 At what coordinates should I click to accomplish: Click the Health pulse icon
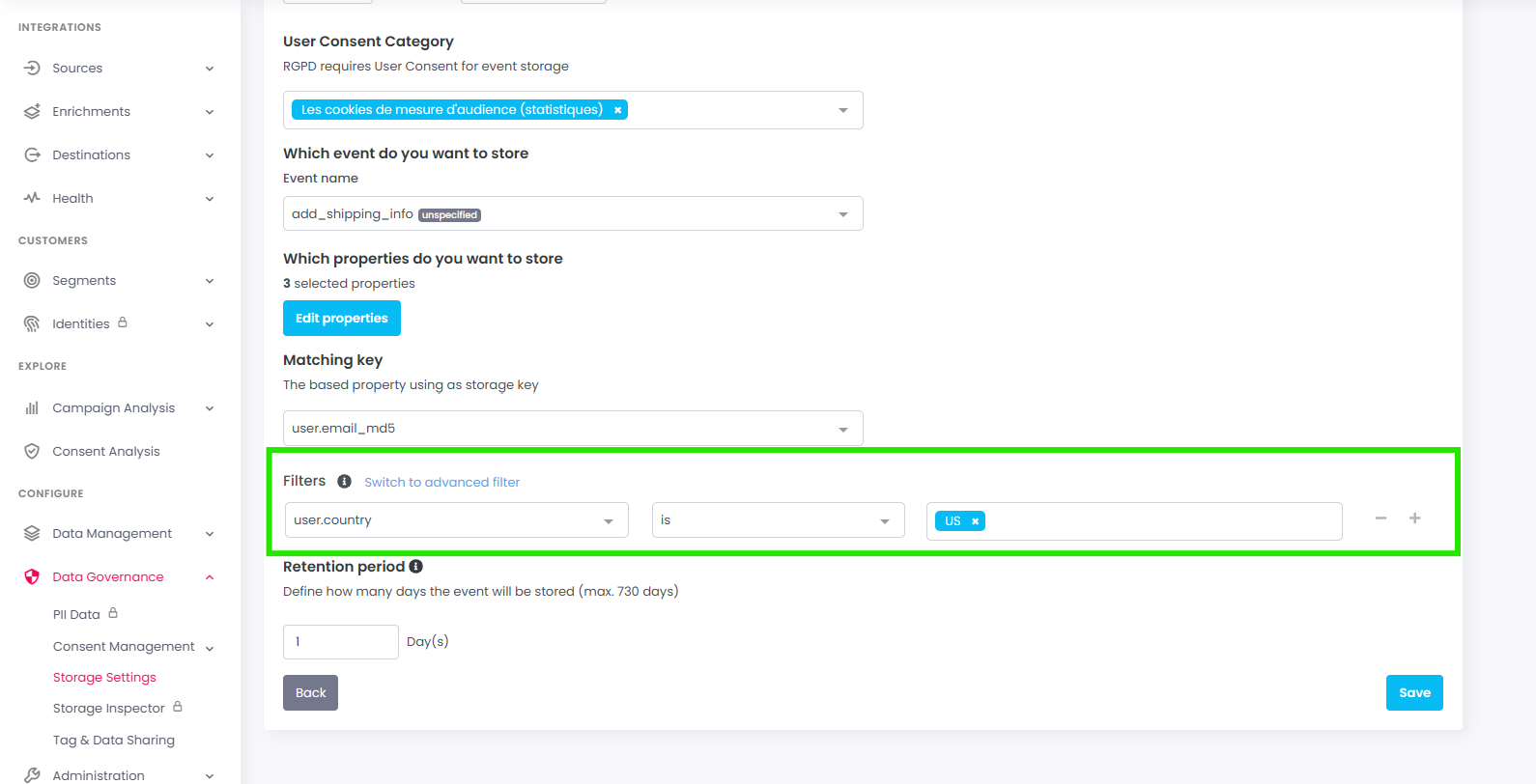pyautogui.click(x=32, y=198)
